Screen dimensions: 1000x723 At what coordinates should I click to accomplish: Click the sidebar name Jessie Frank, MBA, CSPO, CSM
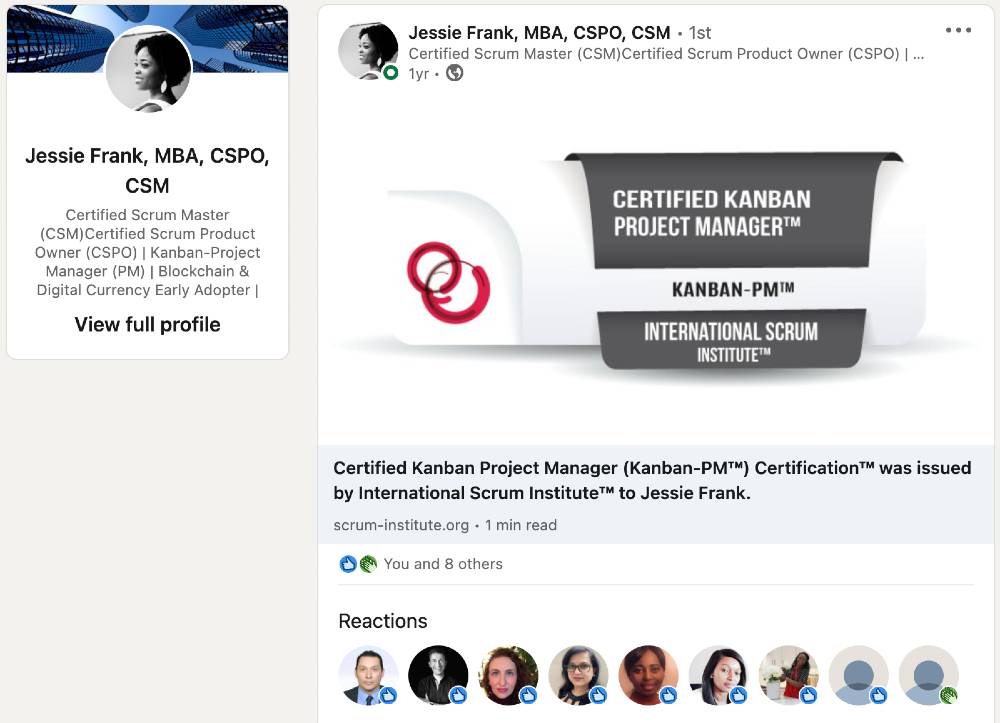pos(147,170)
